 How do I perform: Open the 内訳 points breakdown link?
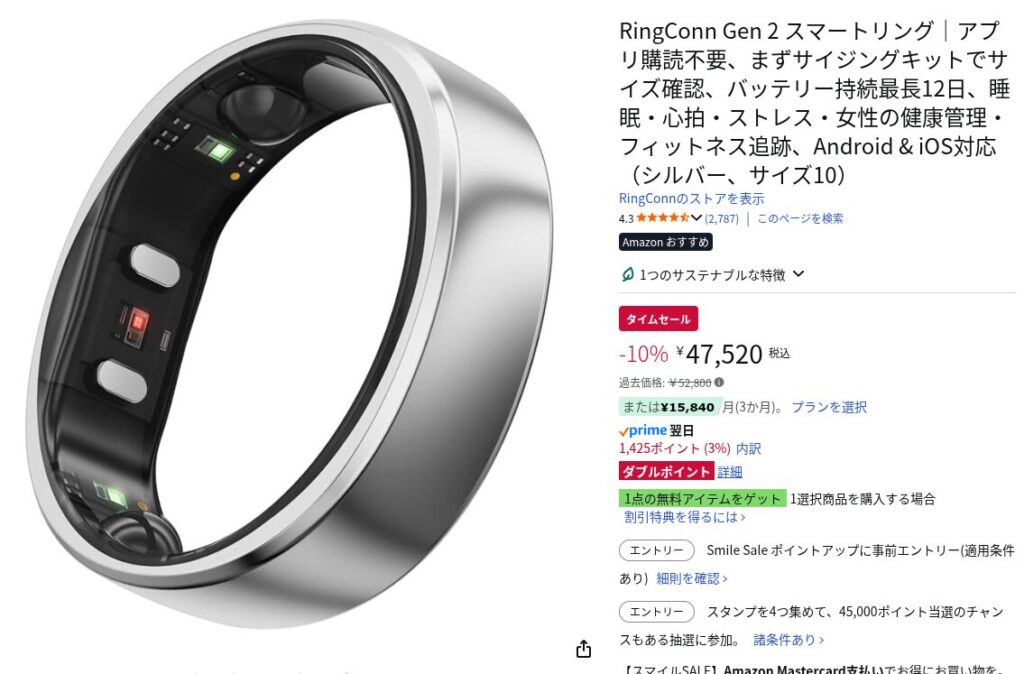(748, 449)
